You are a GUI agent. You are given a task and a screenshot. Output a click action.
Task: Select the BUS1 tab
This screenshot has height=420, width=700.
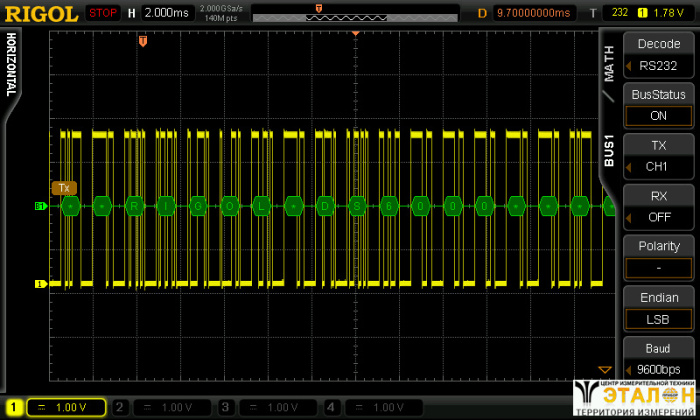coord(609,148)
